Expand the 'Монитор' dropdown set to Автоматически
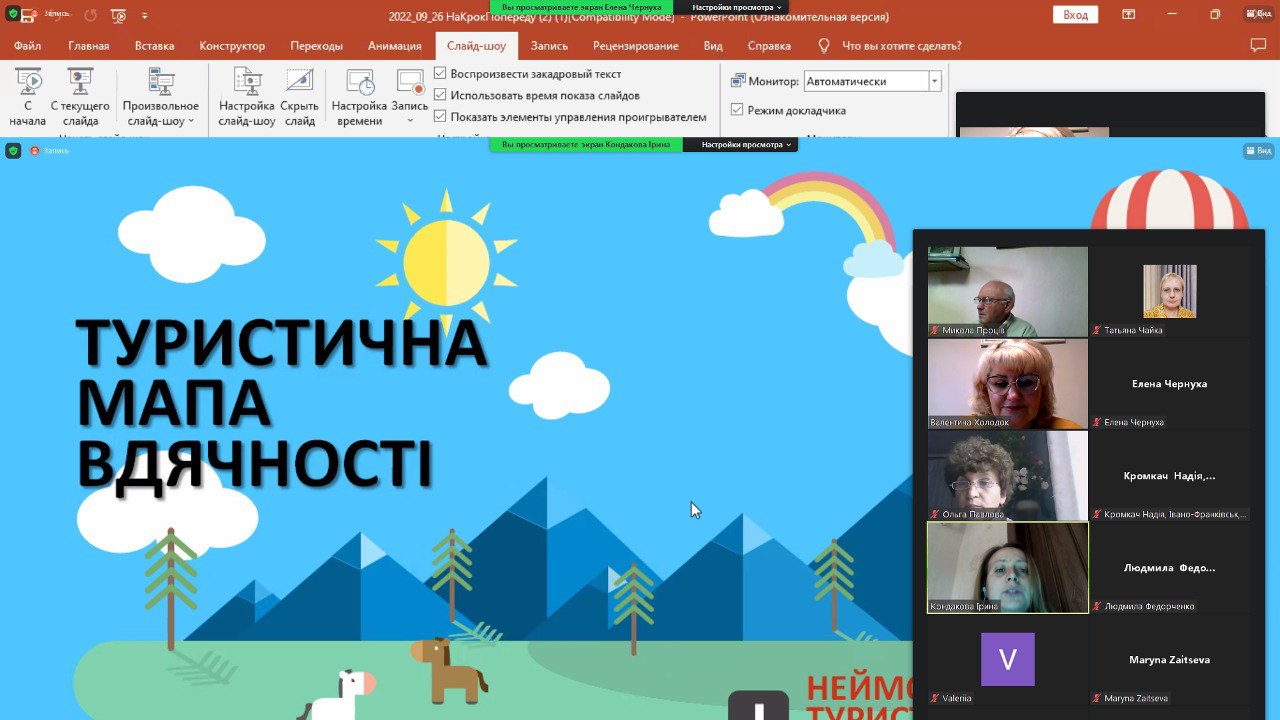 [934, 82]
